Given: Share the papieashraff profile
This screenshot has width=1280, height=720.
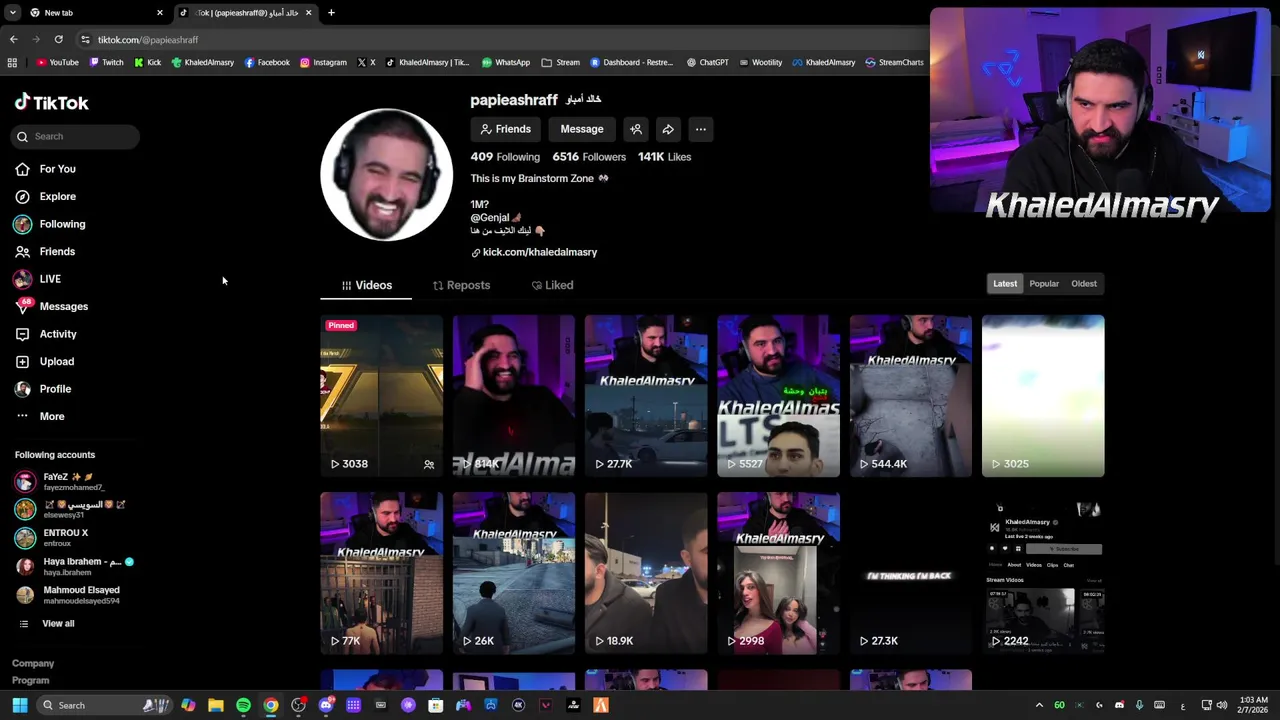Looking at the screenshot, I should 668,129.
